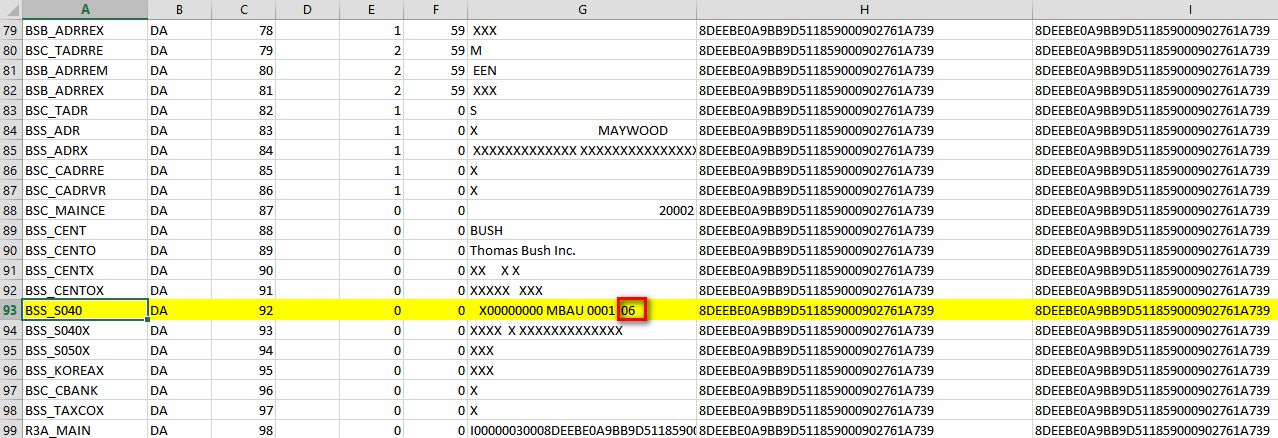The image size is (1278, 438).
Task: Click column H hash cell in row 79
Action: 864,31
